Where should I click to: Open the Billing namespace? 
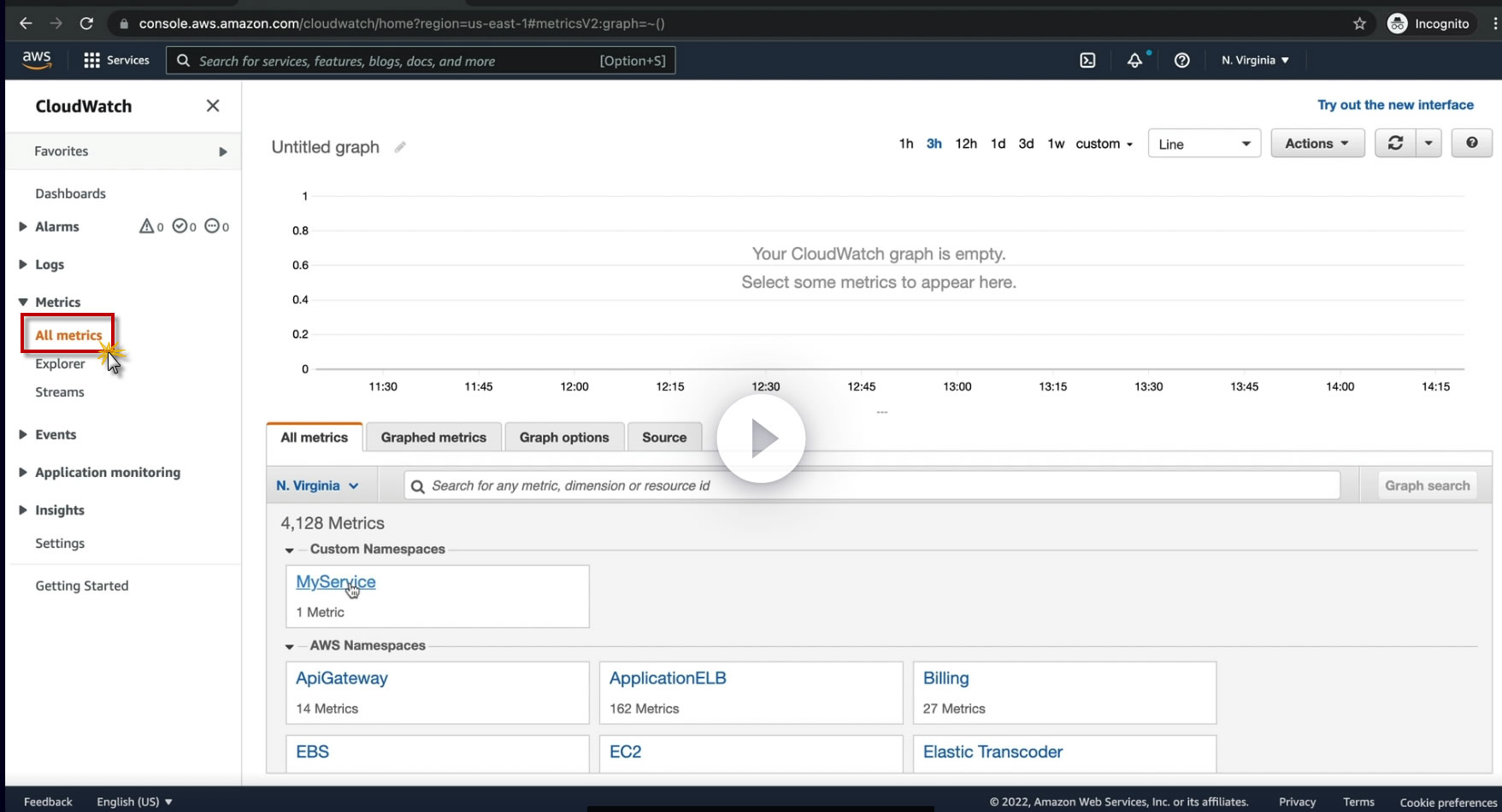click(x=946, y=679)
